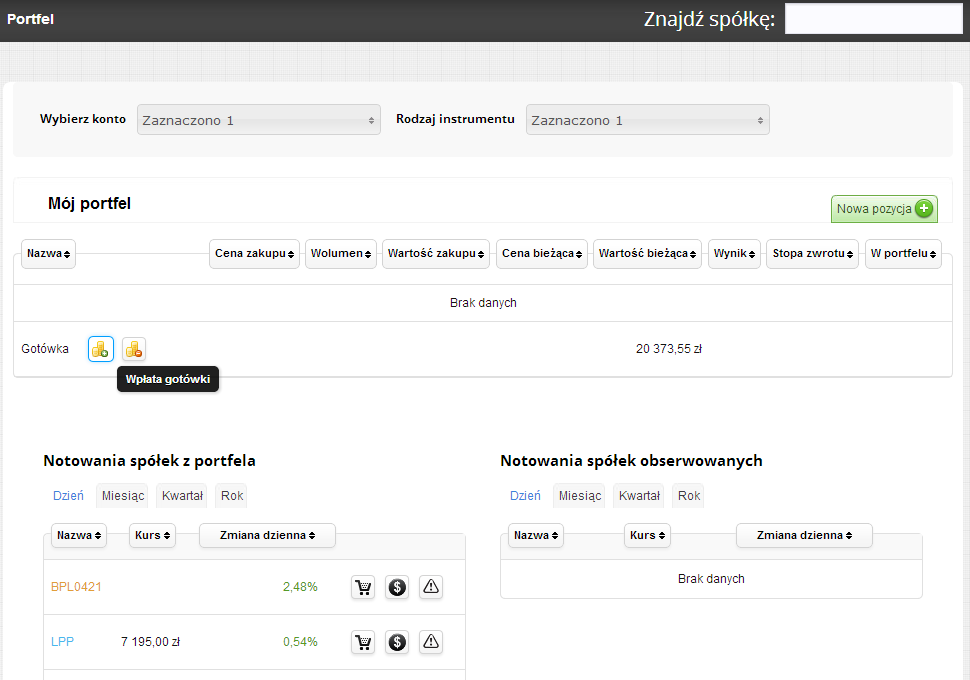
Task: Click the 0,54% daily change value
Action: [x=300, y=642]
